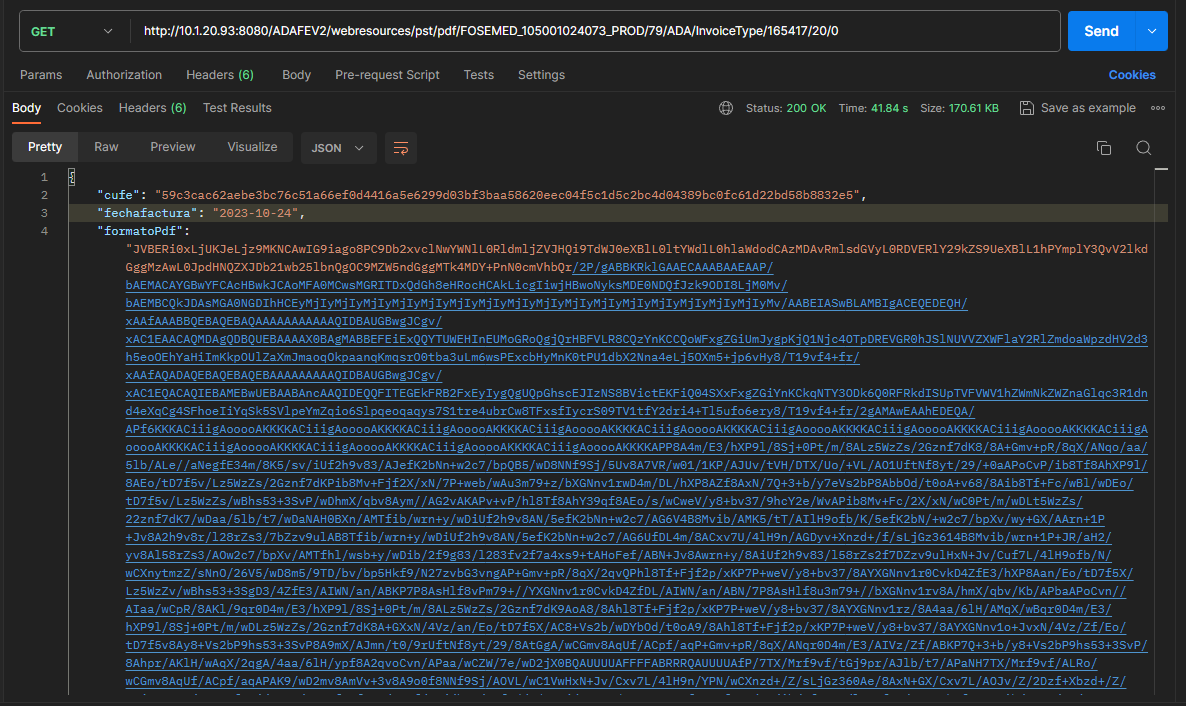The image size is (1186, 706).
Task: Copy the response body with the copy icon
Action: click(1104, 148)
